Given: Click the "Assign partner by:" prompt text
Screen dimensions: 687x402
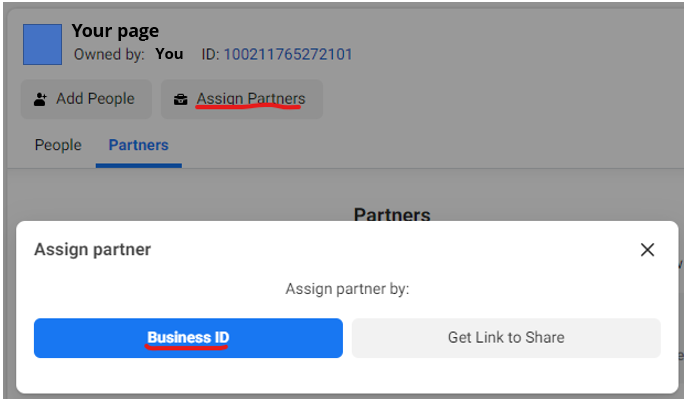Looking at the screenshot, I should tap(347, 289).
